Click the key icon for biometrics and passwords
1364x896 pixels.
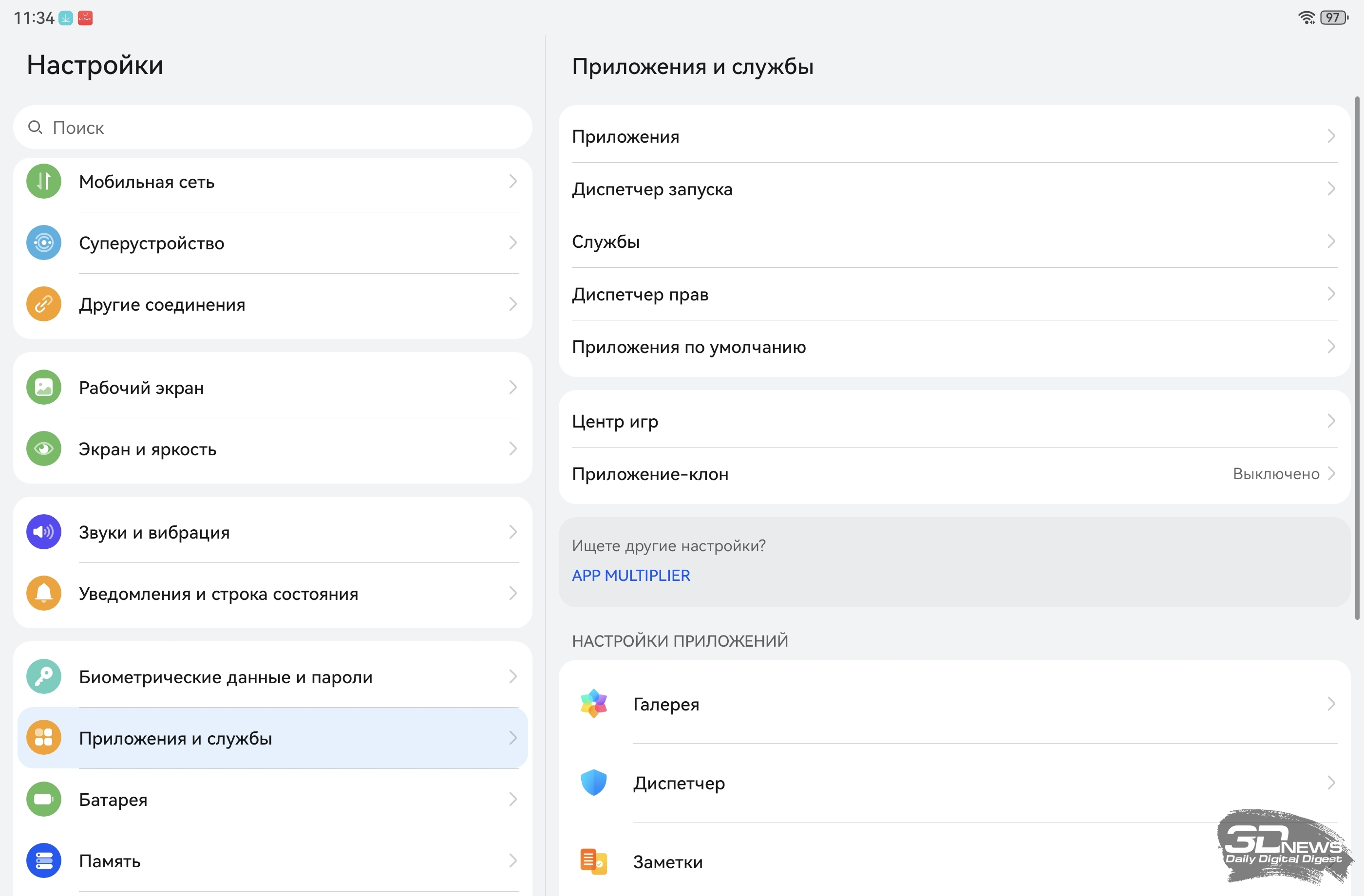pos(43,676)
